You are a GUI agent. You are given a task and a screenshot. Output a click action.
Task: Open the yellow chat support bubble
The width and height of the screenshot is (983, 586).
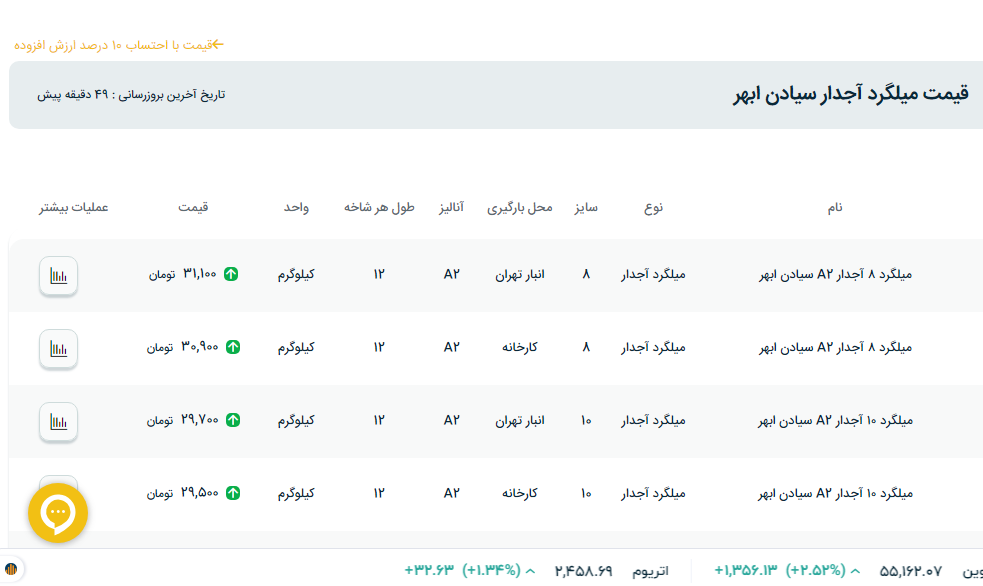coord(58,513)
